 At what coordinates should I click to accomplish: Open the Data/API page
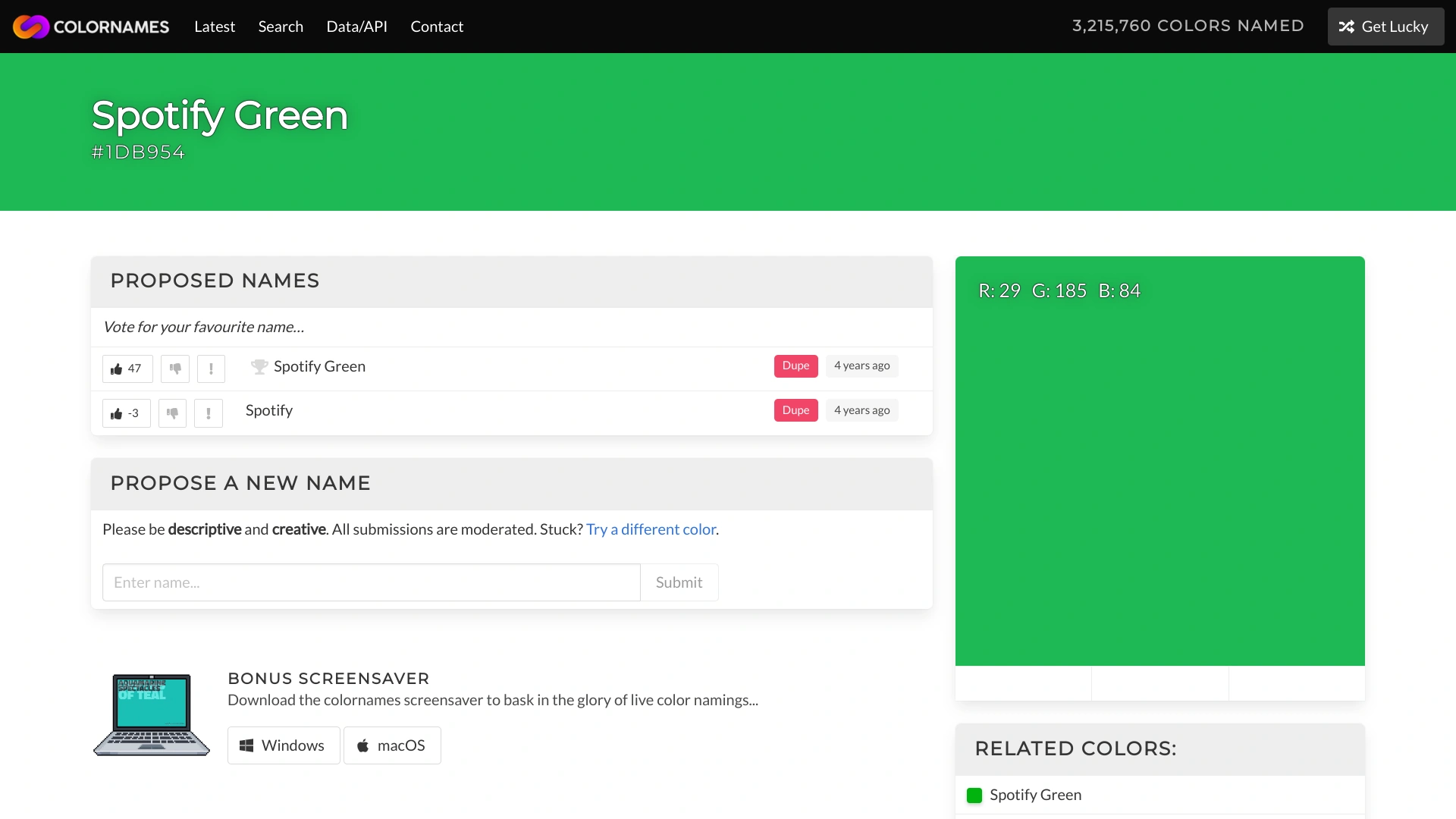tap(356, 26)
